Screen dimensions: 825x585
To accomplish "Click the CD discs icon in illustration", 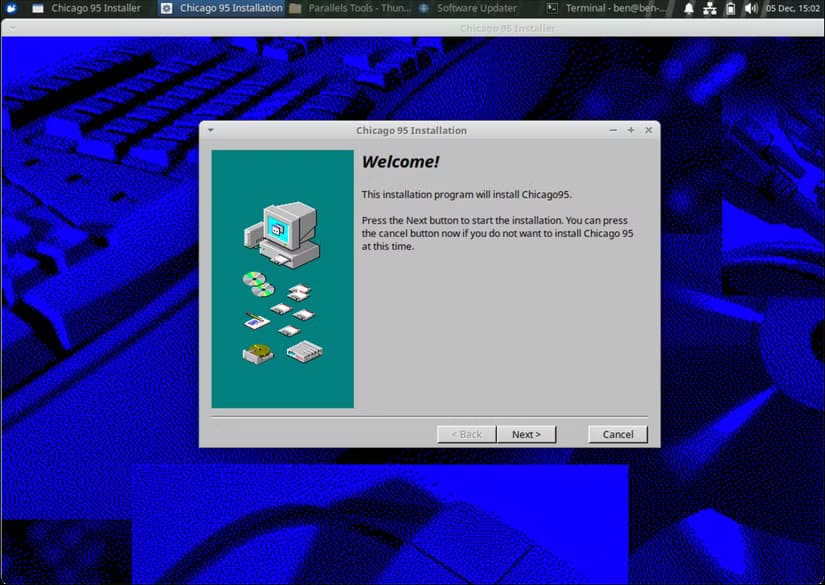I will point(258,284).
